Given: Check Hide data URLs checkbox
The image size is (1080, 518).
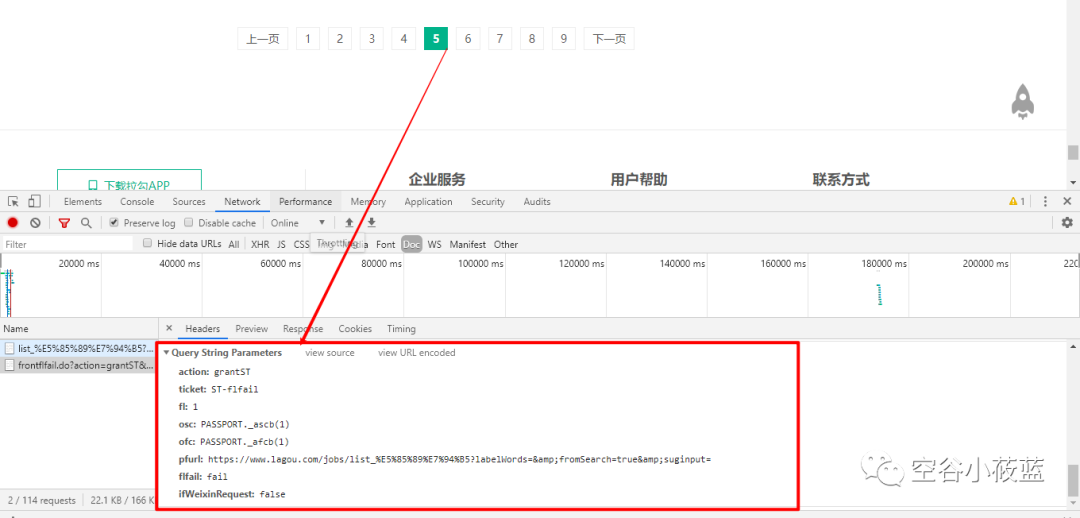Looking at the screenshot, I should tap(147, 243).
